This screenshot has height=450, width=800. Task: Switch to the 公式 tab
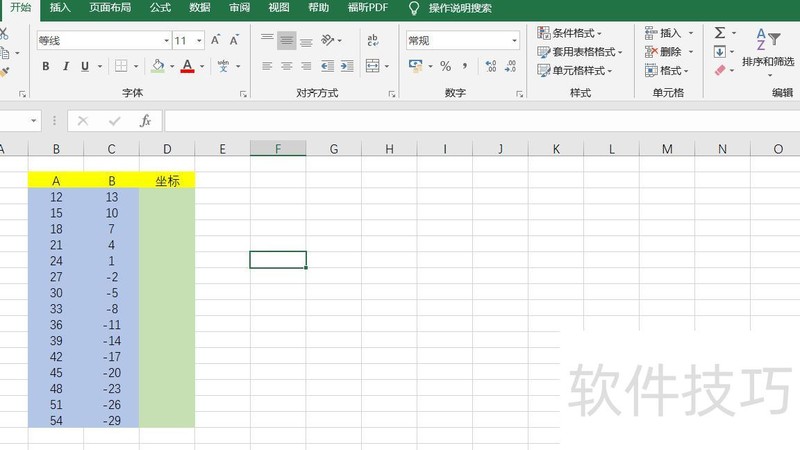pos(160,8)
